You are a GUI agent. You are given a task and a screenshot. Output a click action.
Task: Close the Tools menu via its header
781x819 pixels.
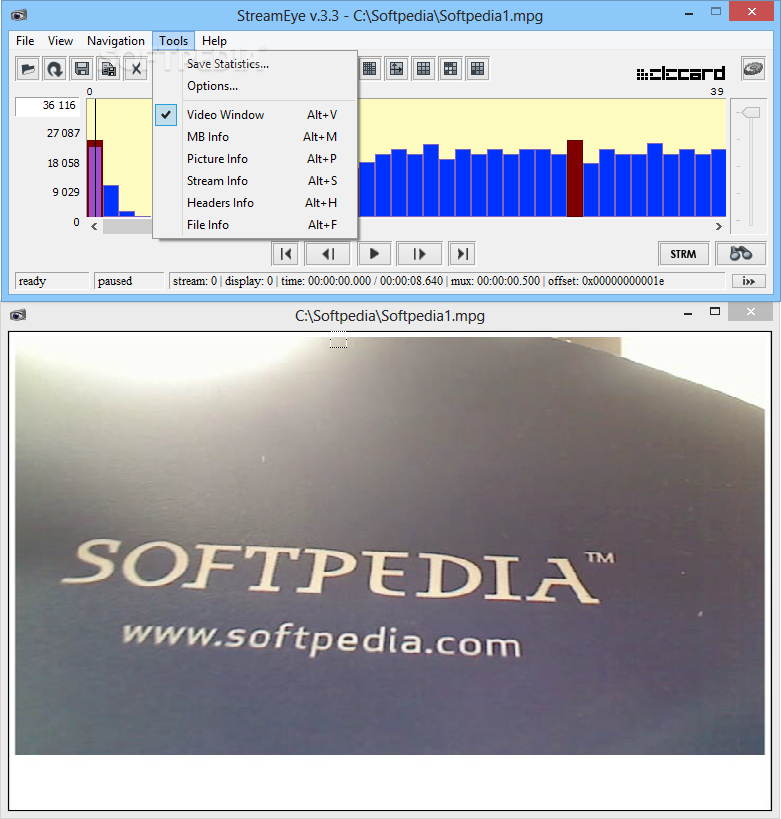pyautogui.click(x=173, y=41)
